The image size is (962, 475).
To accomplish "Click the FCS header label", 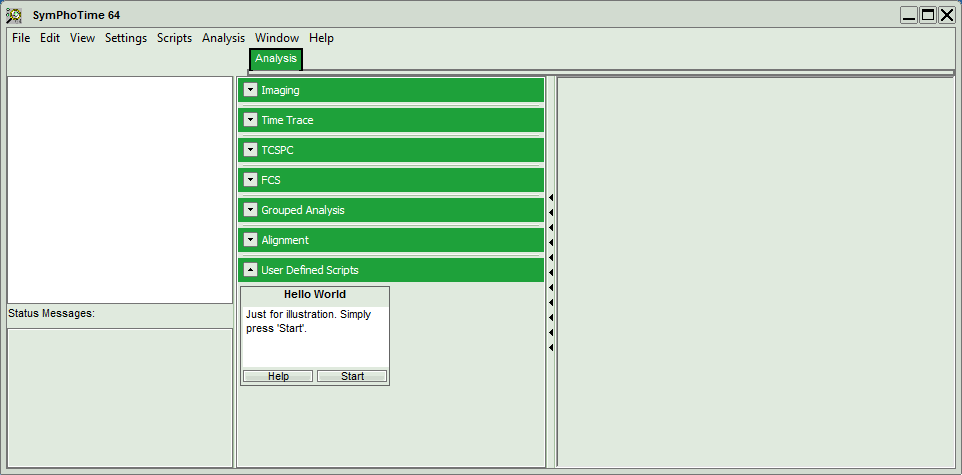I will tap(271, 180).
